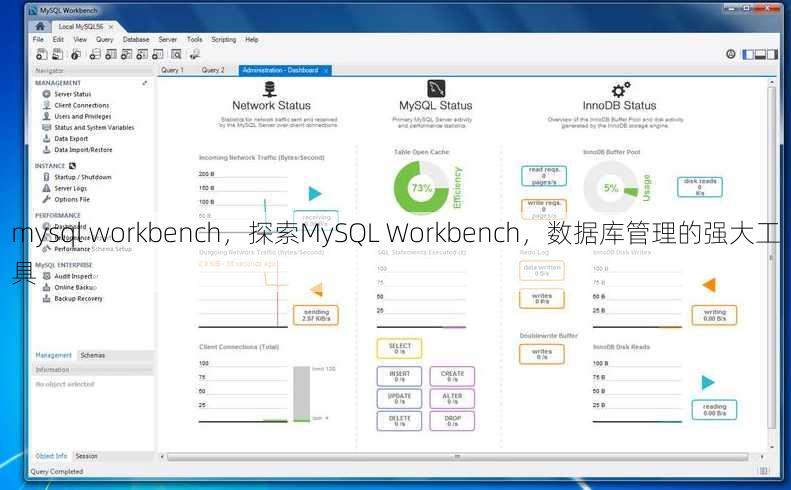Click the MySQL Status dolphin icon

pos(436,88)
